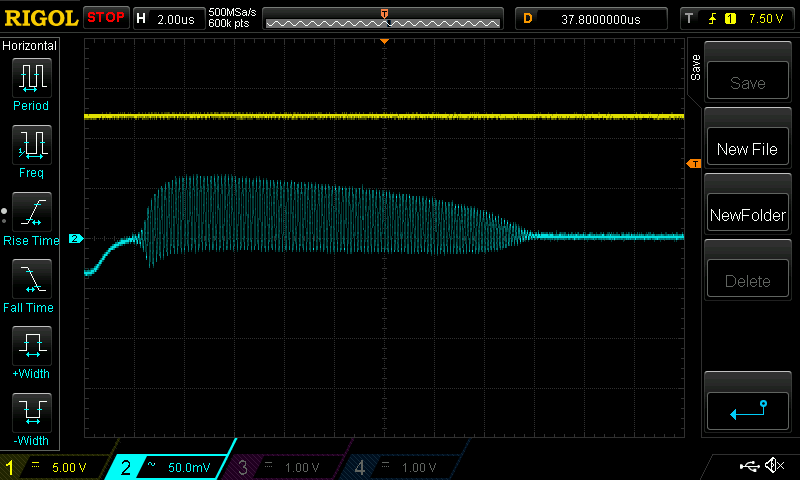Viewport: 800px width, 480px height.
Task: Open channel 1 settings at 5.00 V
Action: tap(55, 467)
